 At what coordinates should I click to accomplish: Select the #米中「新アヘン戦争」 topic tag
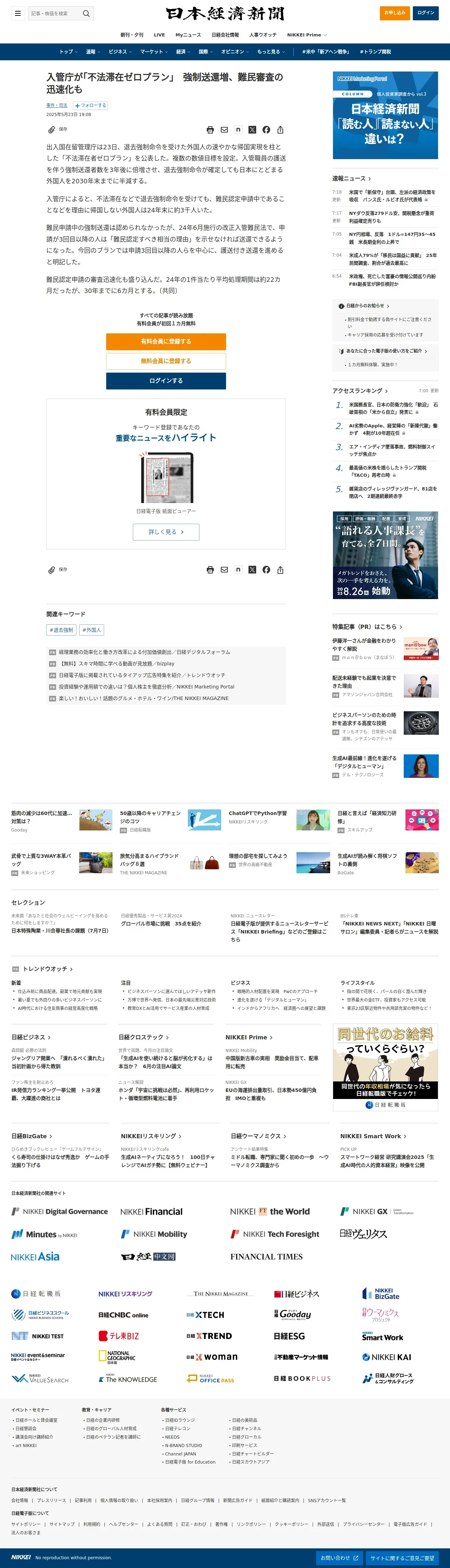tap(326, 52)
